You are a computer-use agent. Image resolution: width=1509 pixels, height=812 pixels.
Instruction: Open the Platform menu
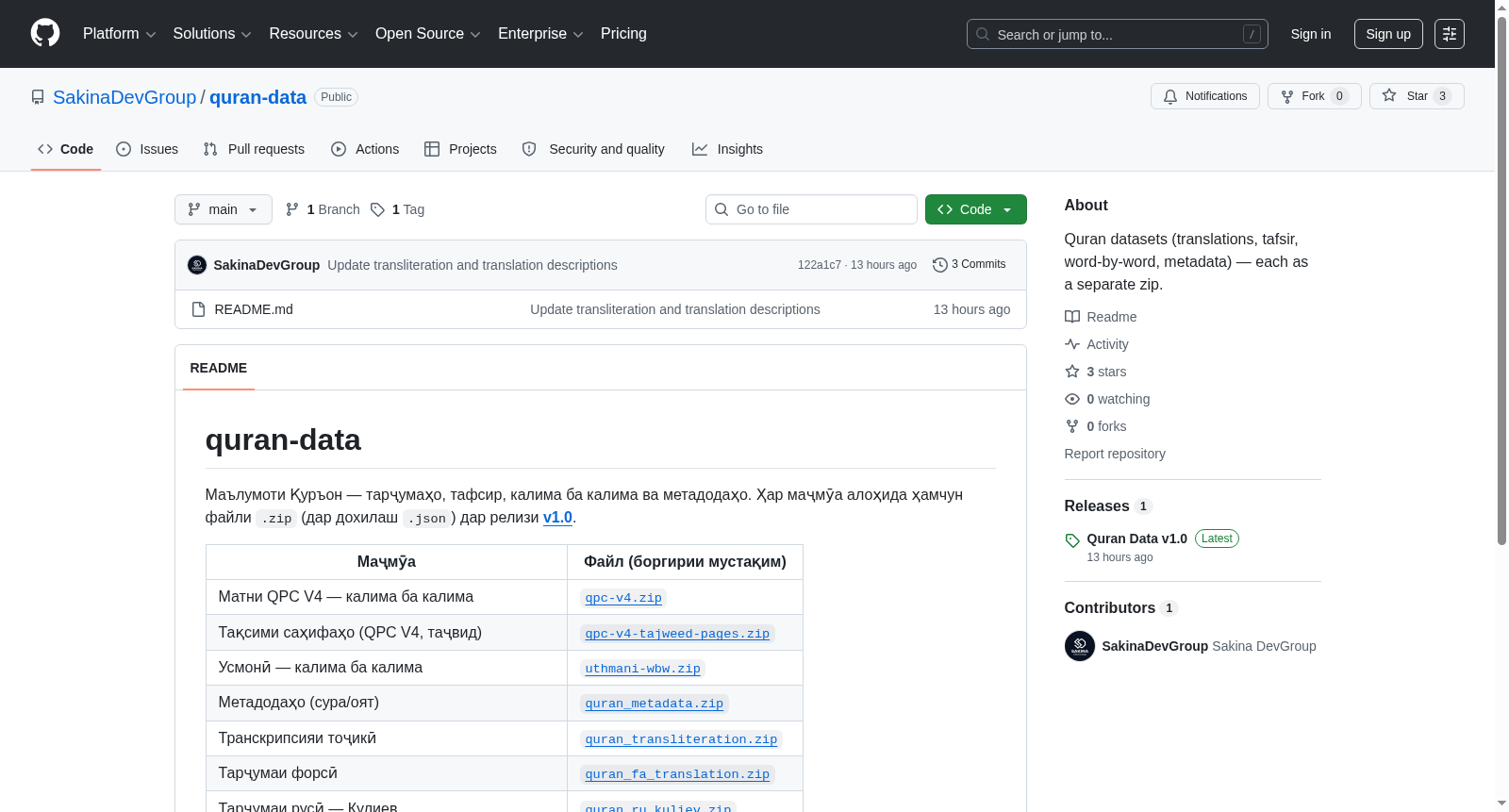click(x=119, y=34)
